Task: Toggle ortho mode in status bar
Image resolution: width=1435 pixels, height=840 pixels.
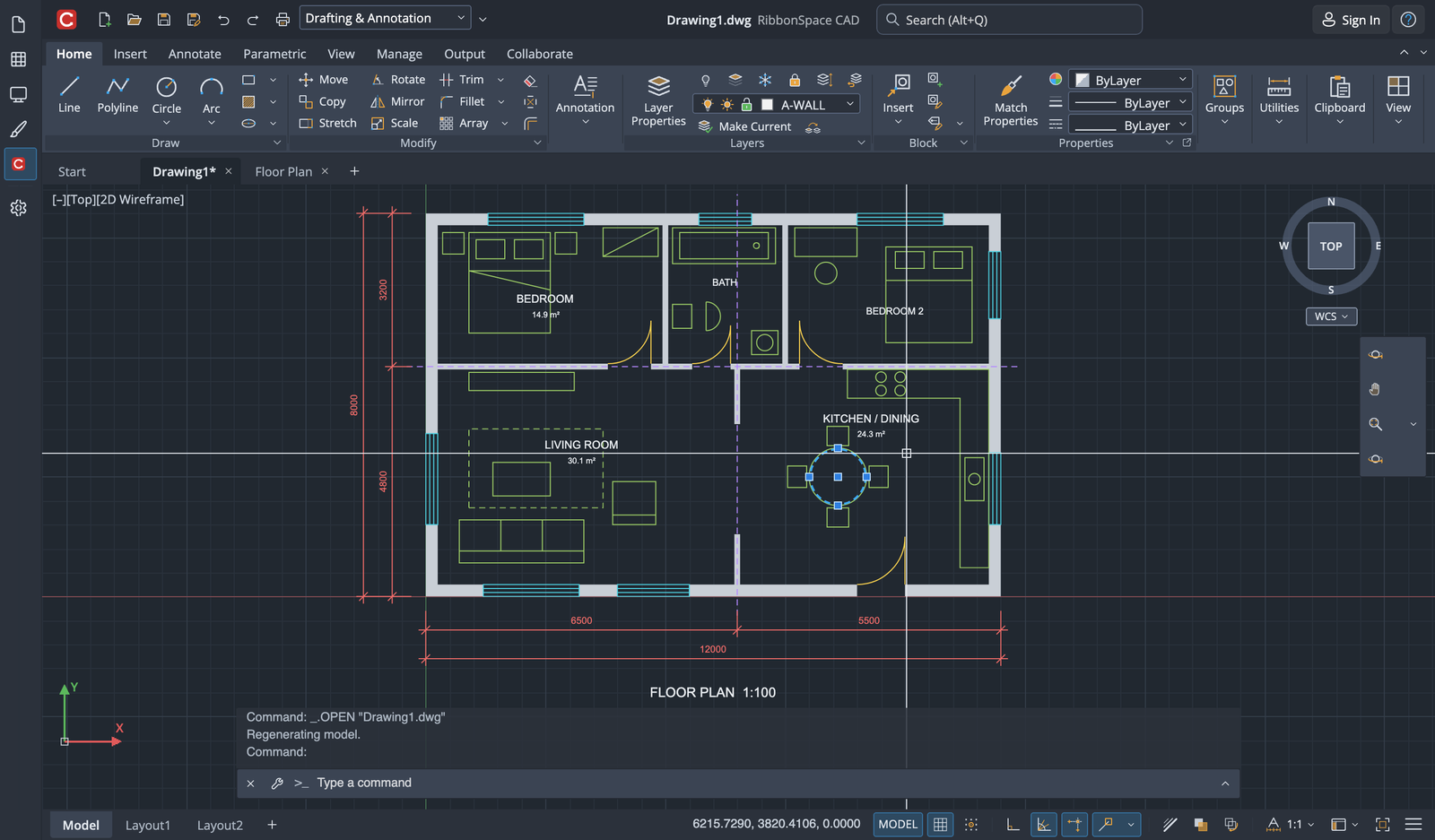Action: [x=1013, y=825]
